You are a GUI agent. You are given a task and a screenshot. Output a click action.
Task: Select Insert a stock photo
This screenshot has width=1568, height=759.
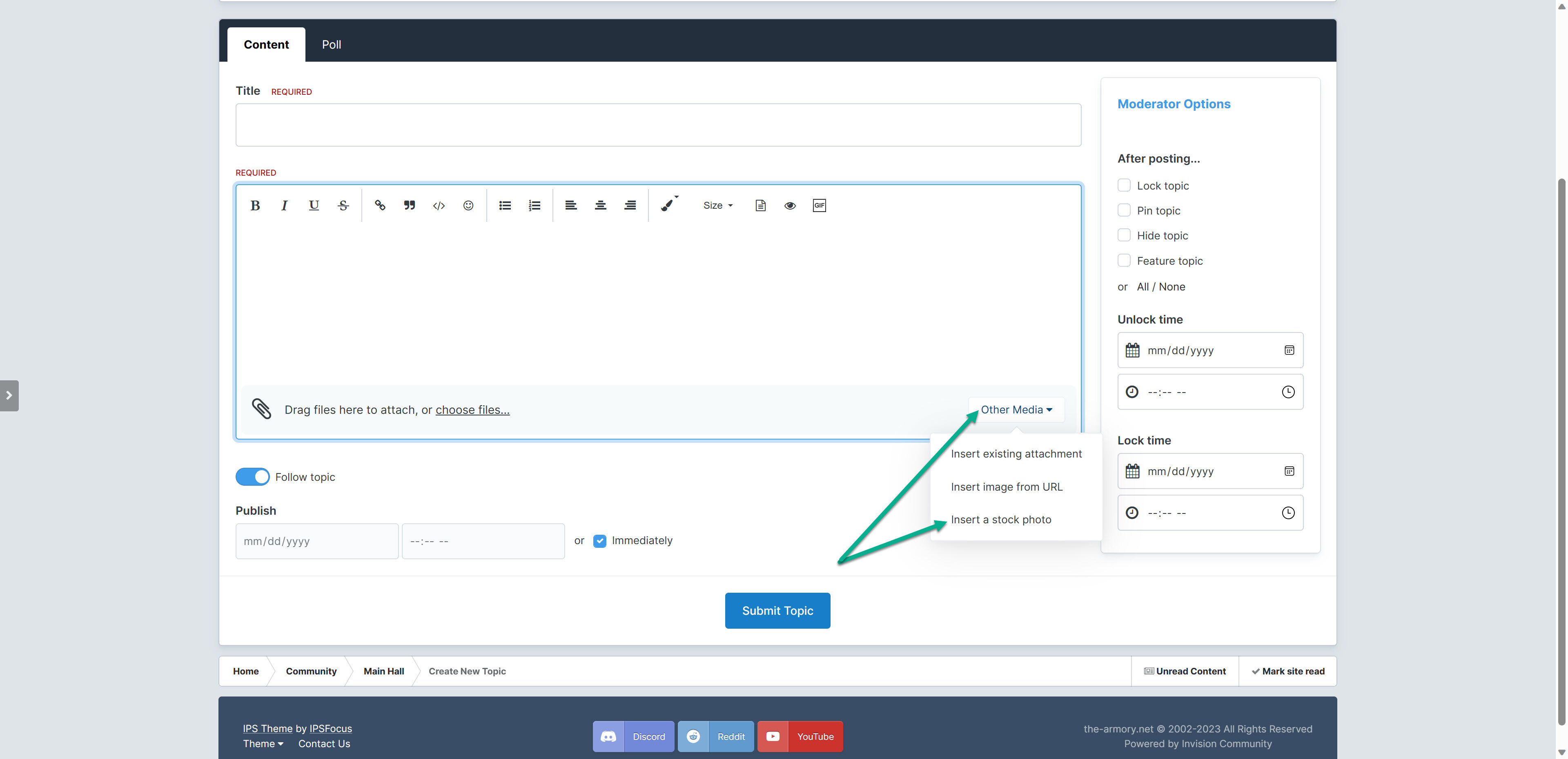[1001, 520]
